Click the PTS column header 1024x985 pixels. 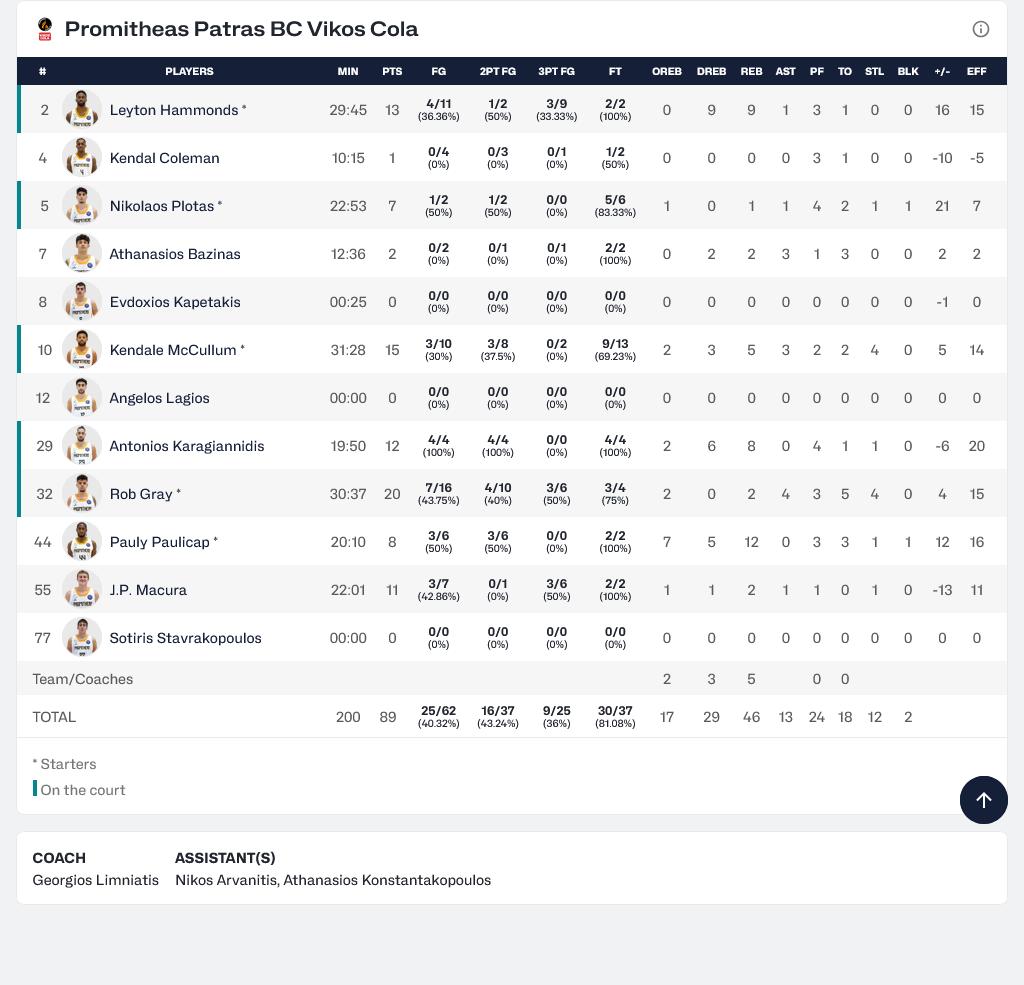(x=392, y=71)
